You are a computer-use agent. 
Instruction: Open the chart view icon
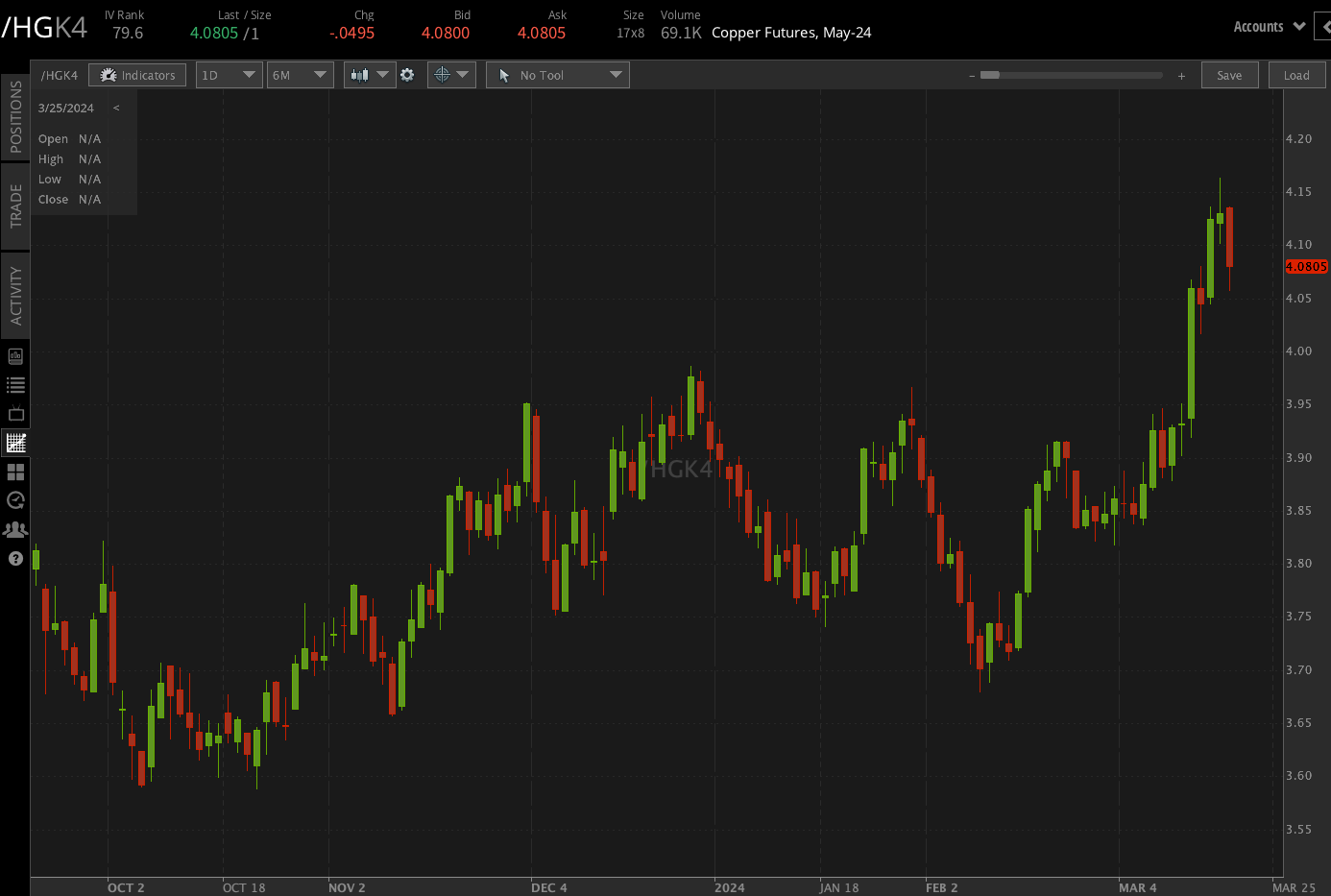[x=15, y=443]
